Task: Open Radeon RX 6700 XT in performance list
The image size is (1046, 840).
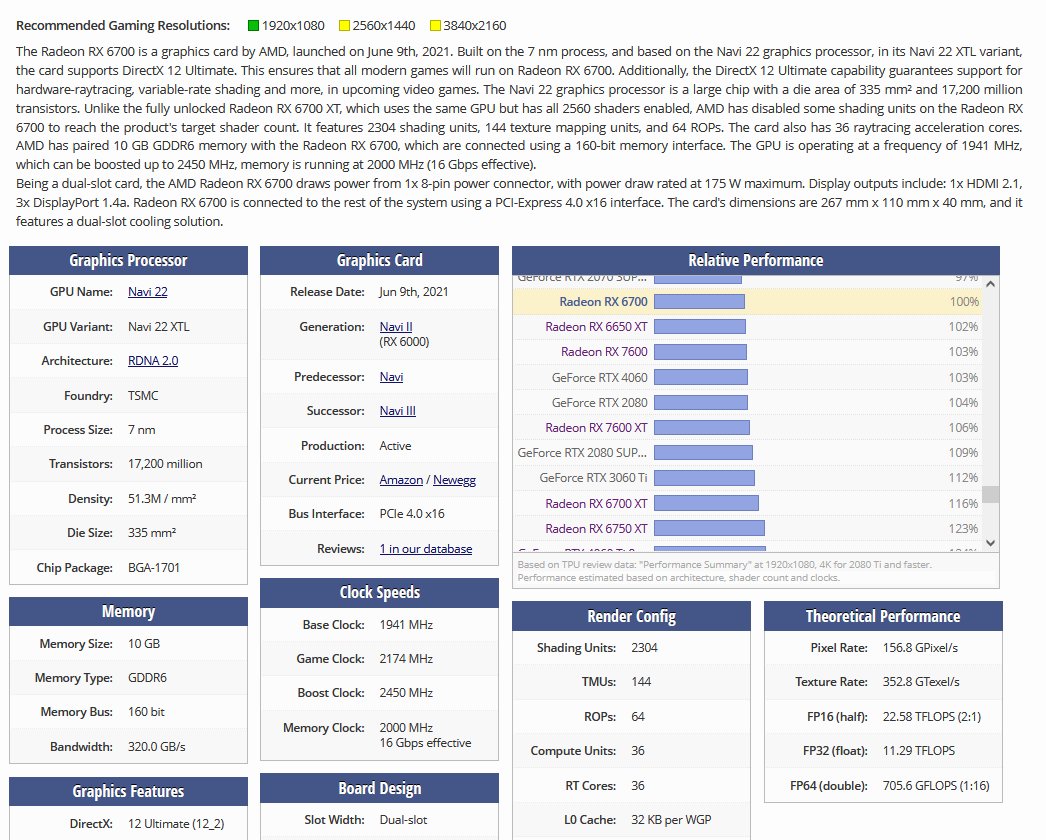Action: pos(596,504)
